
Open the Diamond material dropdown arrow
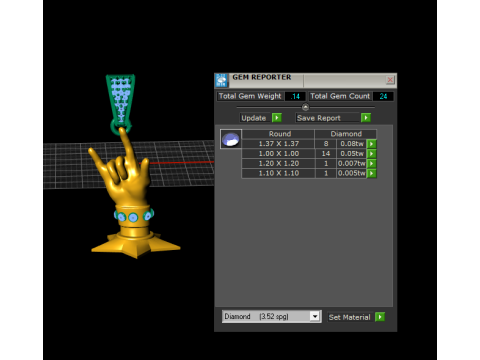315,316
